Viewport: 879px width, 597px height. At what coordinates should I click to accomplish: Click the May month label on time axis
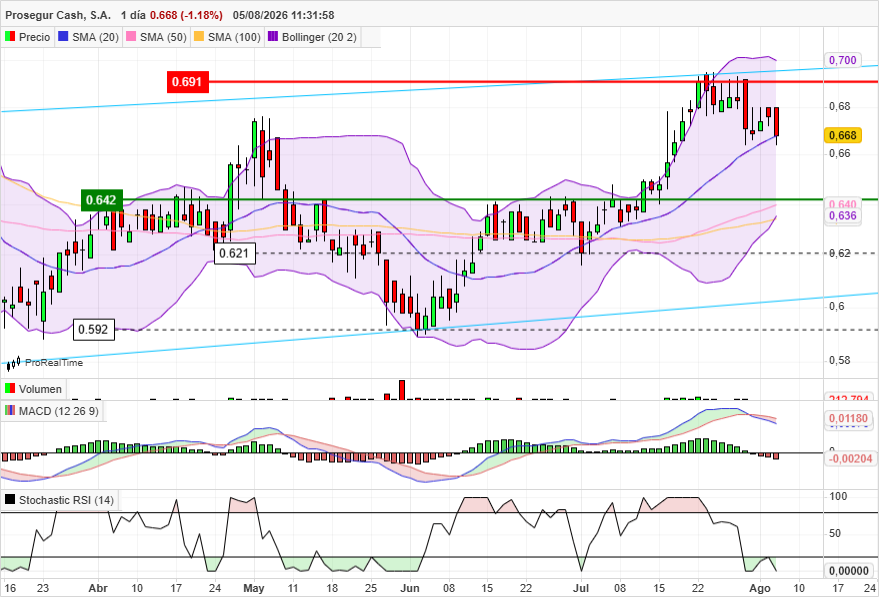coord(254,588)
